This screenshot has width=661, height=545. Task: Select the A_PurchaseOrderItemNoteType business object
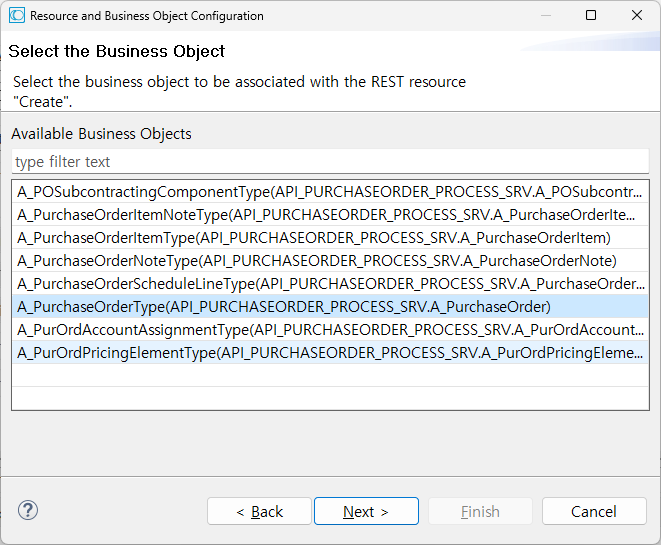tap(330, 214)
